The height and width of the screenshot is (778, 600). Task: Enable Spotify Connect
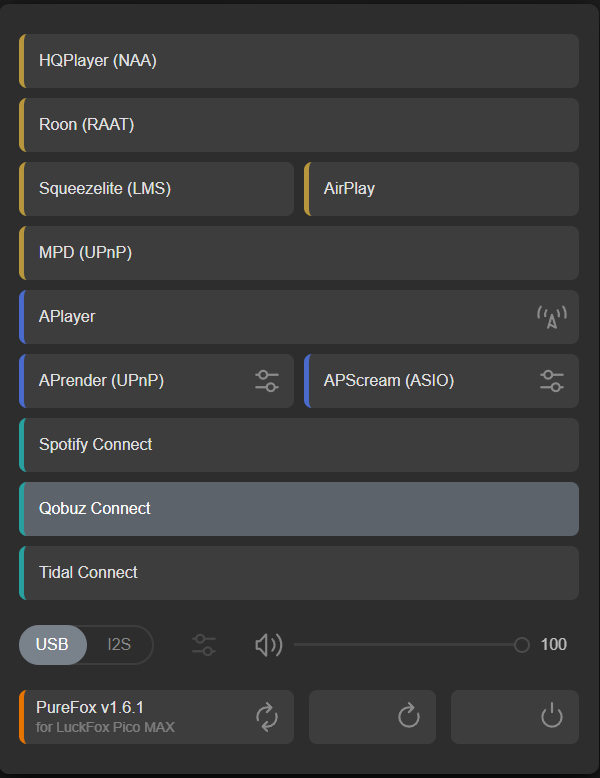click(298, 445)
